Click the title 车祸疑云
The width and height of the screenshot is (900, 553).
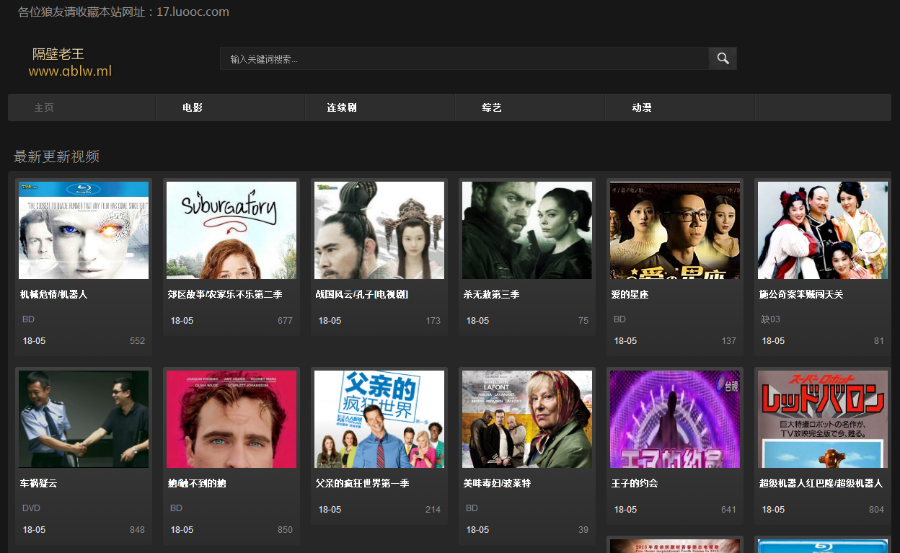pyautogui.click(x=38, y=484)
